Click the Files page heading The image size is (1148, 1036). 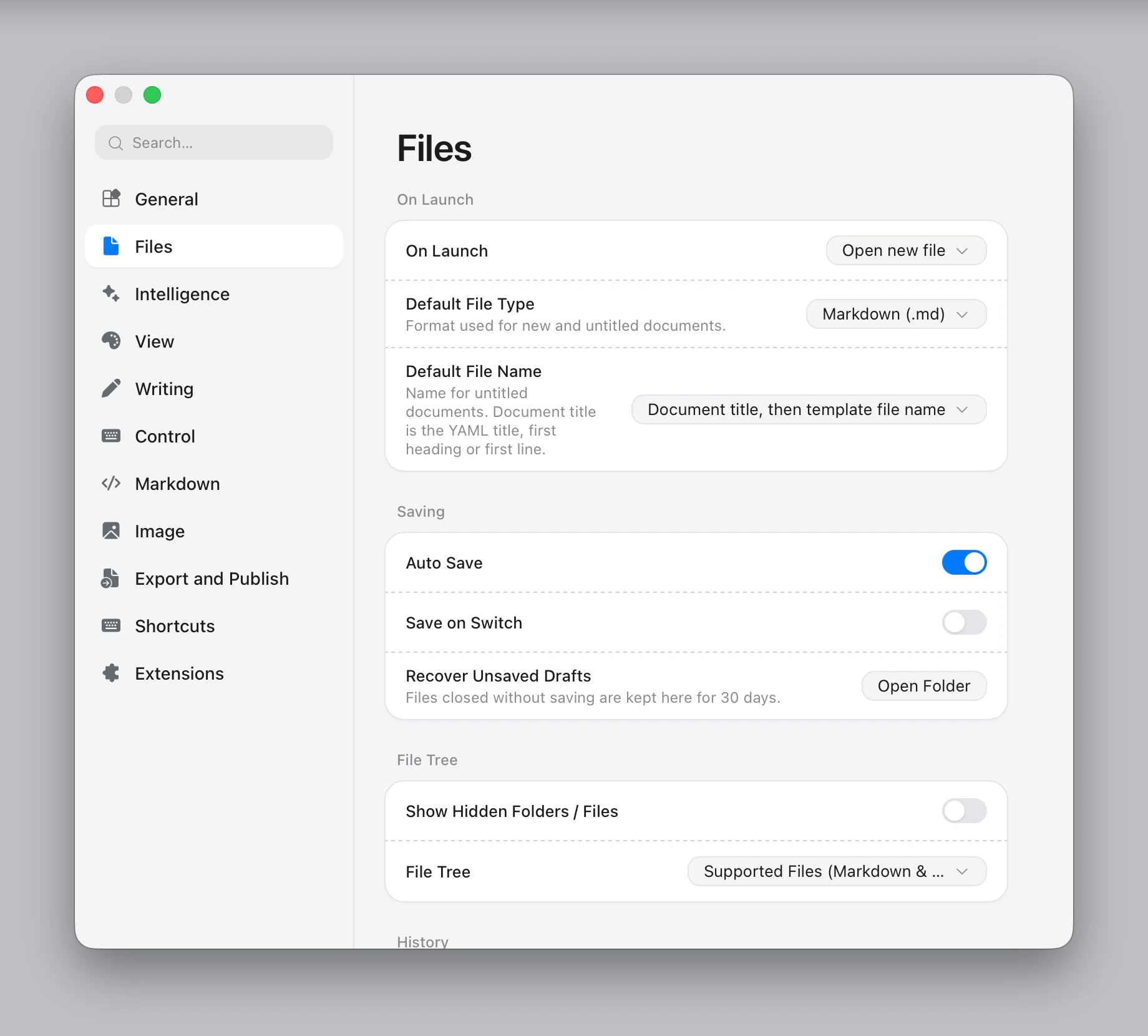(434, 149)
